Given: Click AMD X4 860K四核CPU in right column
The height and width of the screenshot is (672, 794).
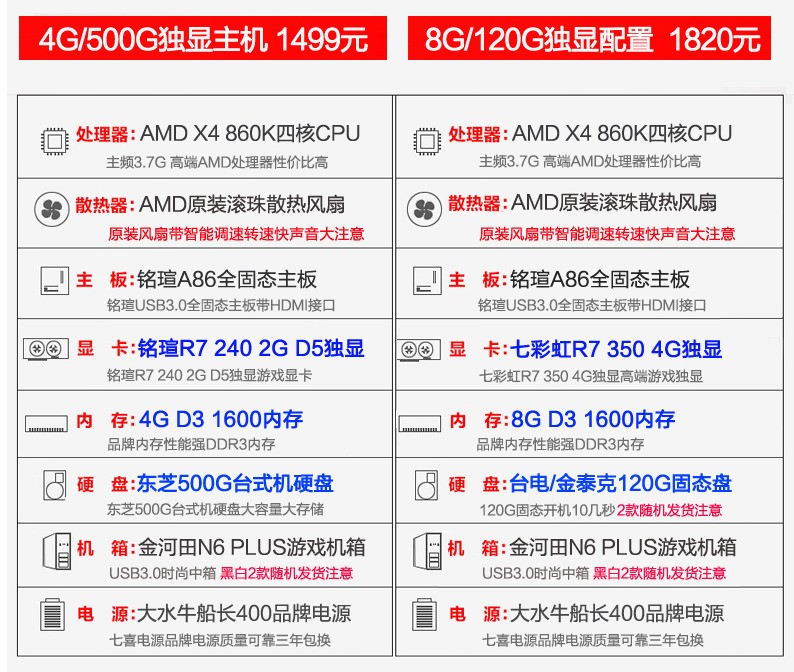Looking at the screenshot, I should pyautogui.click(x=622, y=134).
